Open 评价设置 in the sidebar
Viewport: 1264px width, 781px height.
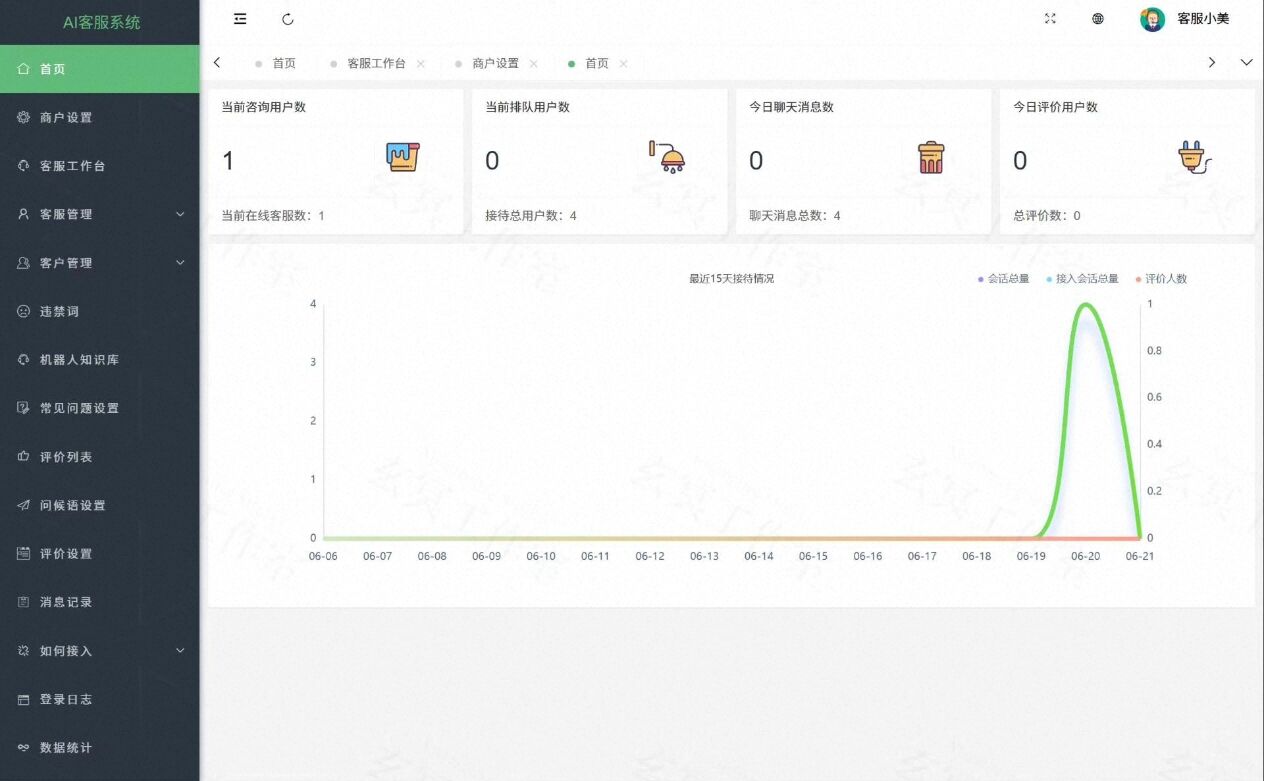click(100, 554)
